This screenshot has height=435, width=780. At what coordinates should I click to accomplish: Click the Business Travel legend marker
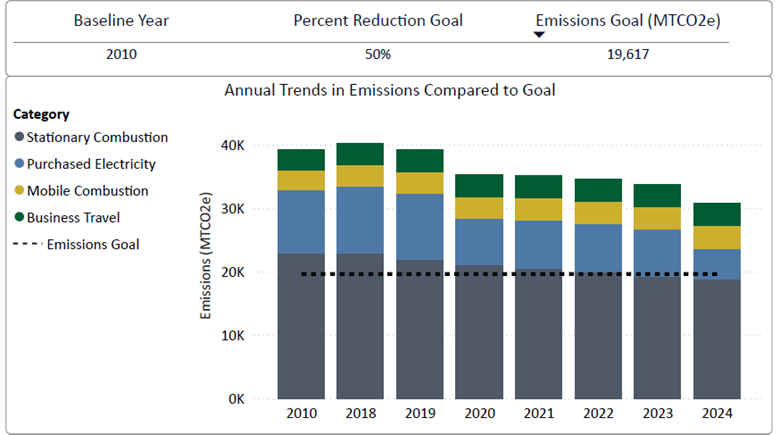click(x=19, y=217)
